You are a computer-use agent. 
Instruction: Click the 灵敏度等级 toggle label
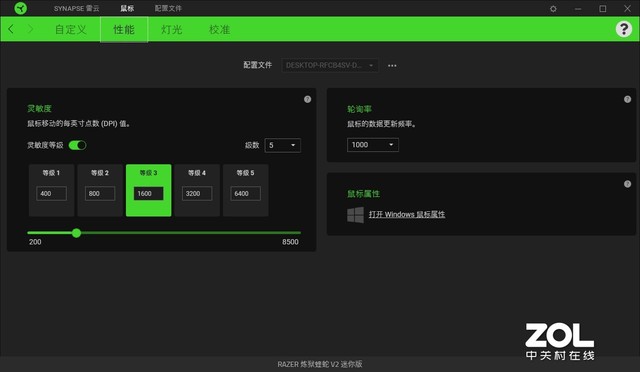pos(45,145)
